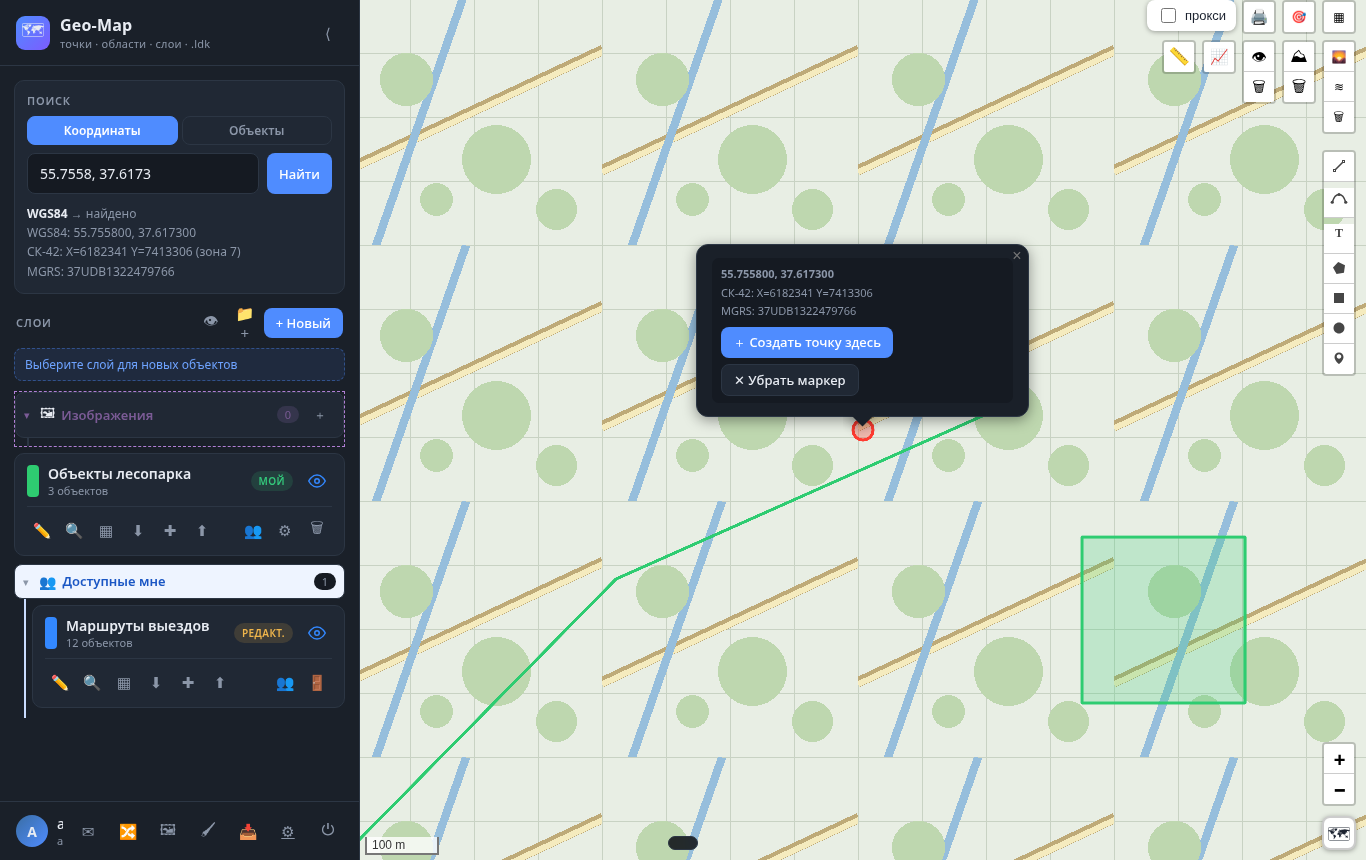This screenshot has height=860, width=1366.
Task: Close the coordinates popup
Action: point(1017,256)
